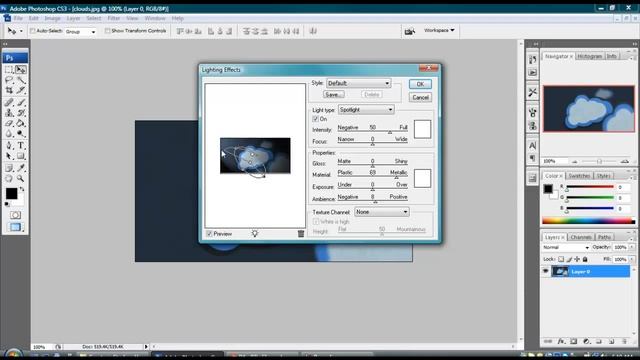This screenshot has height=360, width=640.
Task: Open the Style dropdown set to Default
Action: click(358, 83)
